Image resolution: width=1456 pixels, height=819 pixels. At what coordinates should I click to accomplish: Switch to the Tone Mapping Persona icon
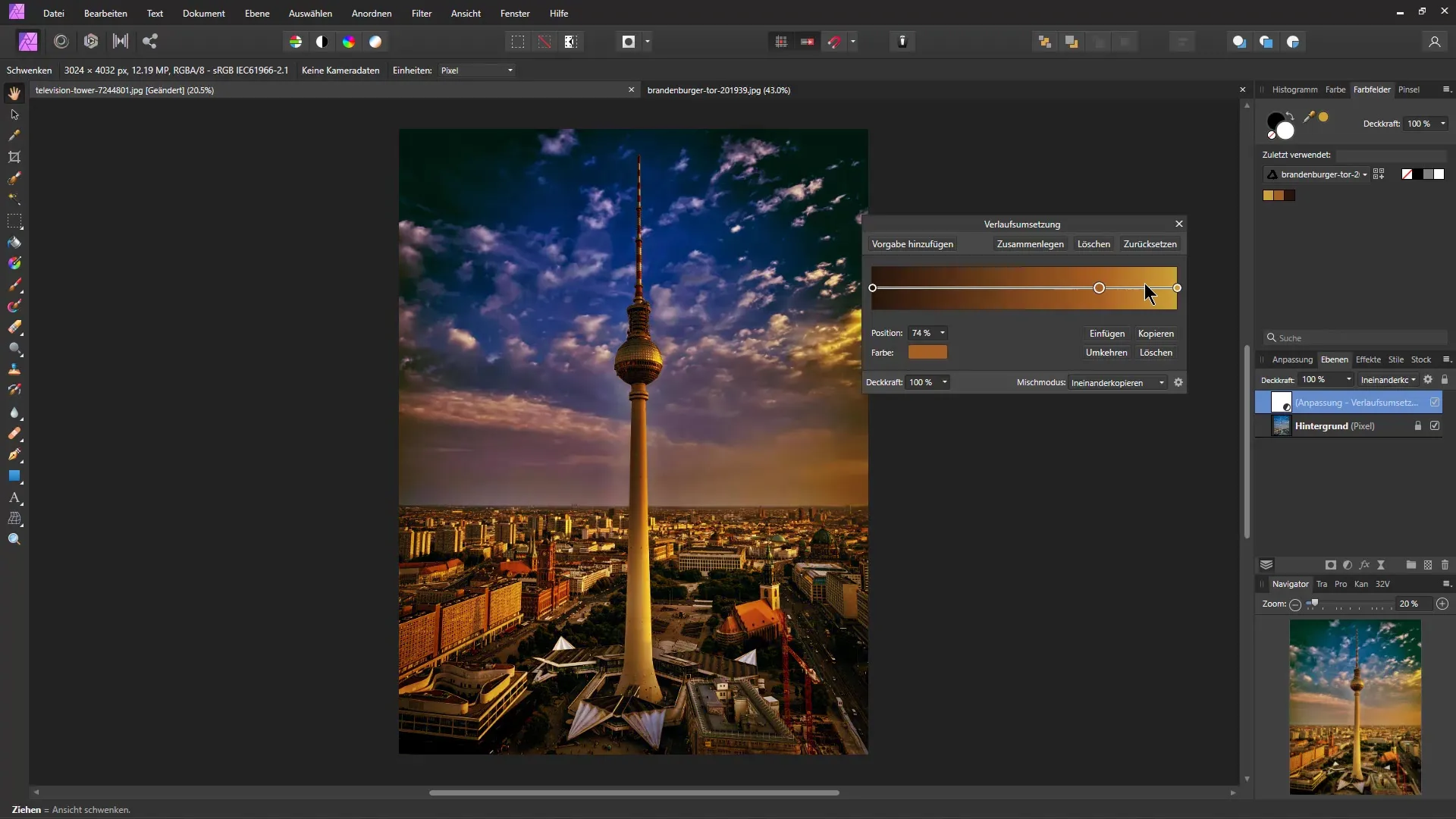point(121,42)
